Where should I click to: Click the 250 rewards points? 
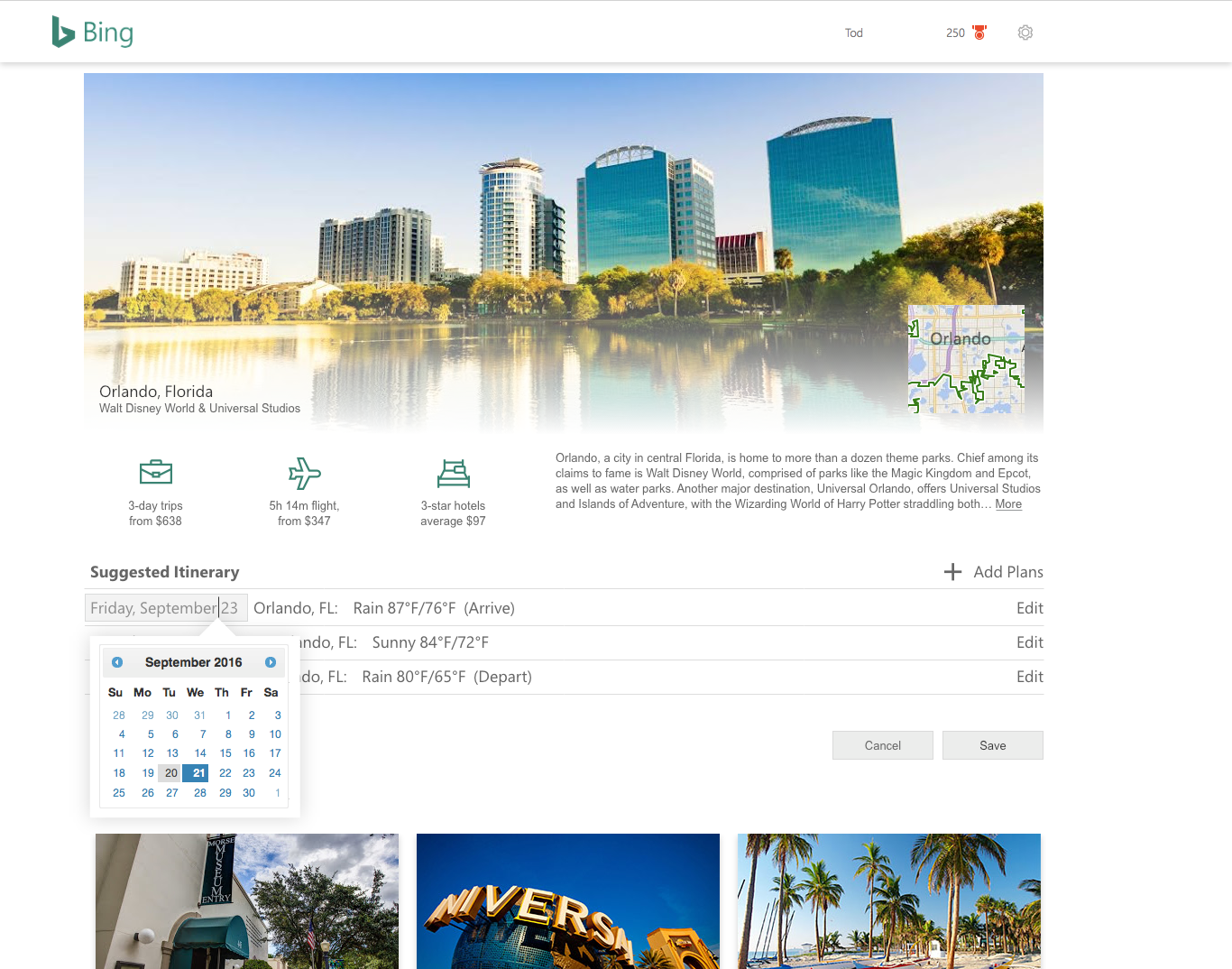click(x=955, y=32)
